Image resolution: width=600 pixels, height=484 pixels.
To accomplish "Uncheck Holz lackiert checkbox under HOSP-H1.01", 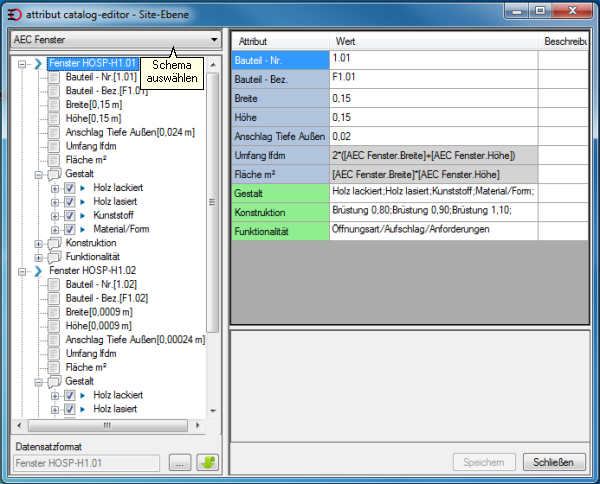I will pyautogui.click(x=69, y=188).
